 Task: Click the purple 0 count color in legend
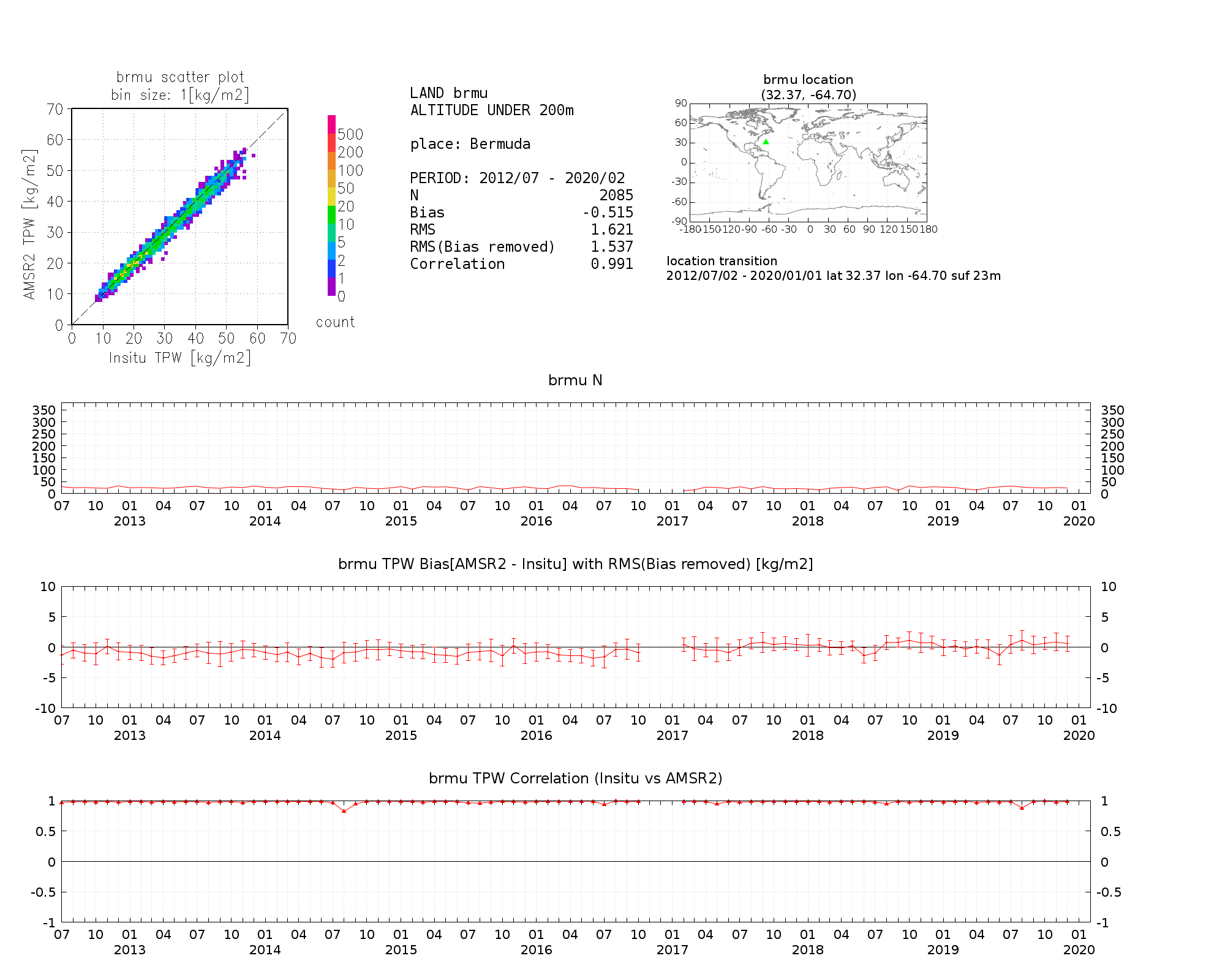click(x=331, y=287)
